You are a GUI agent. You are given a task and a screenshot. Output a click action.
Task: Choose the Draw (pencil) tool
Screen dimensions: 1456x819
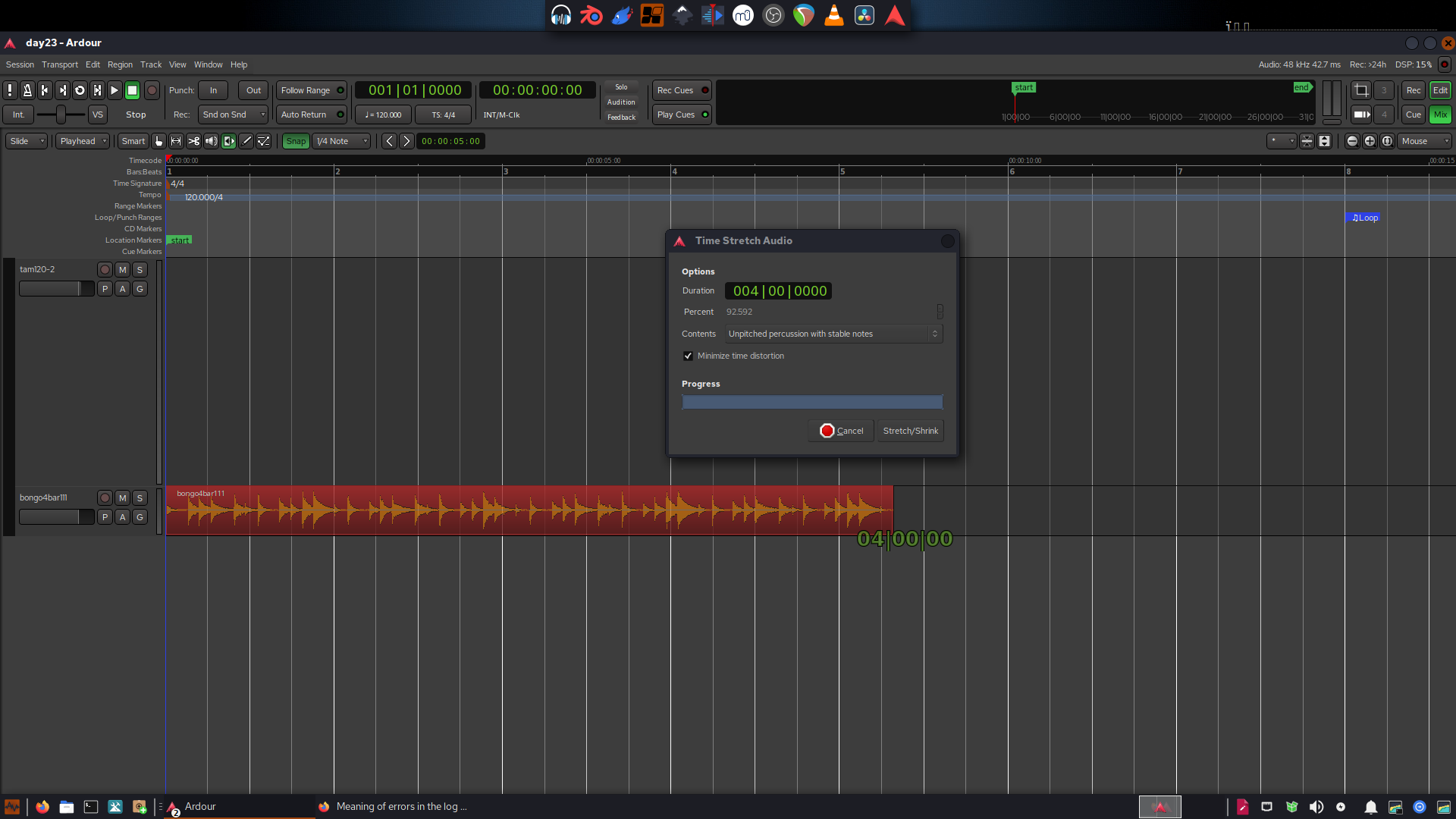coord(246,141)
